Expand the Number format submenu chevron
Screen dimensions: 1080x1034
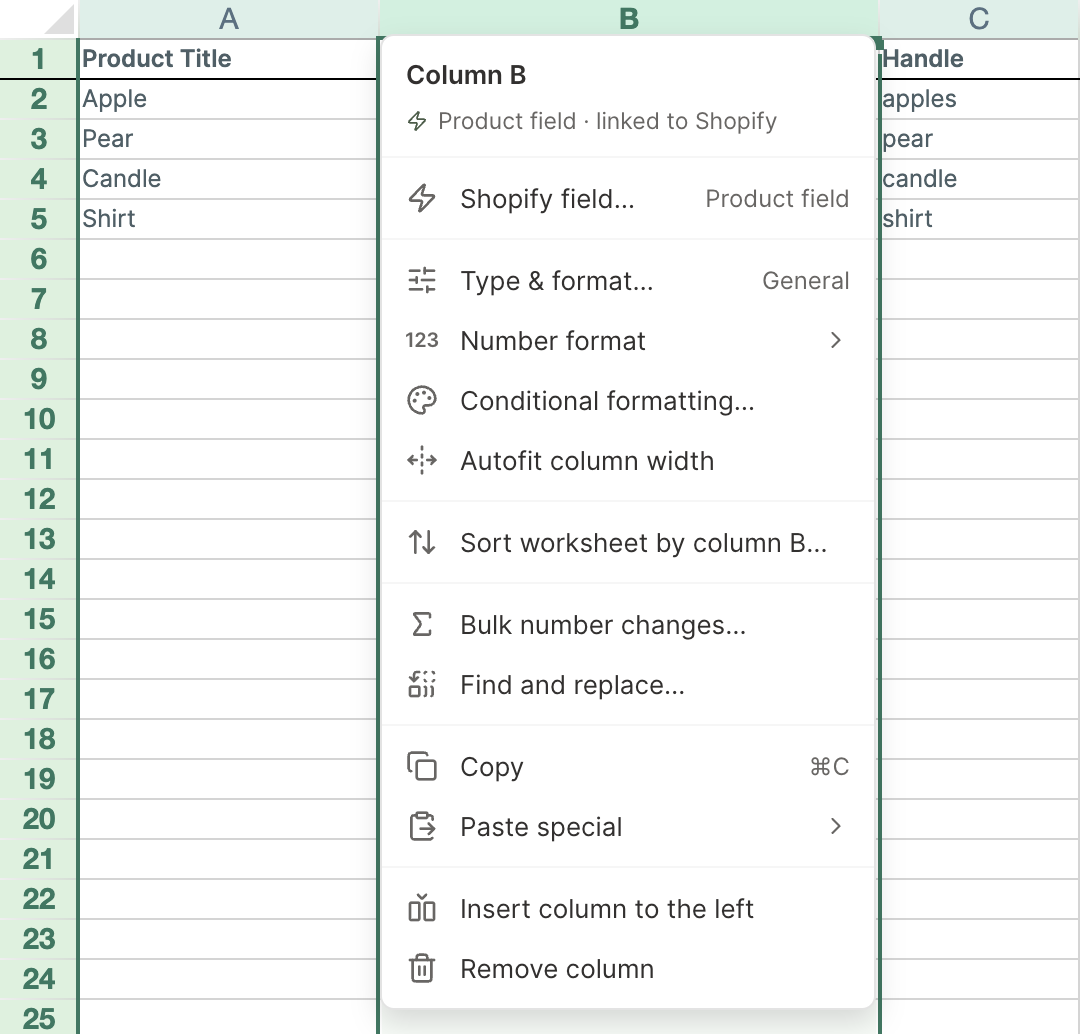(835, 340)
